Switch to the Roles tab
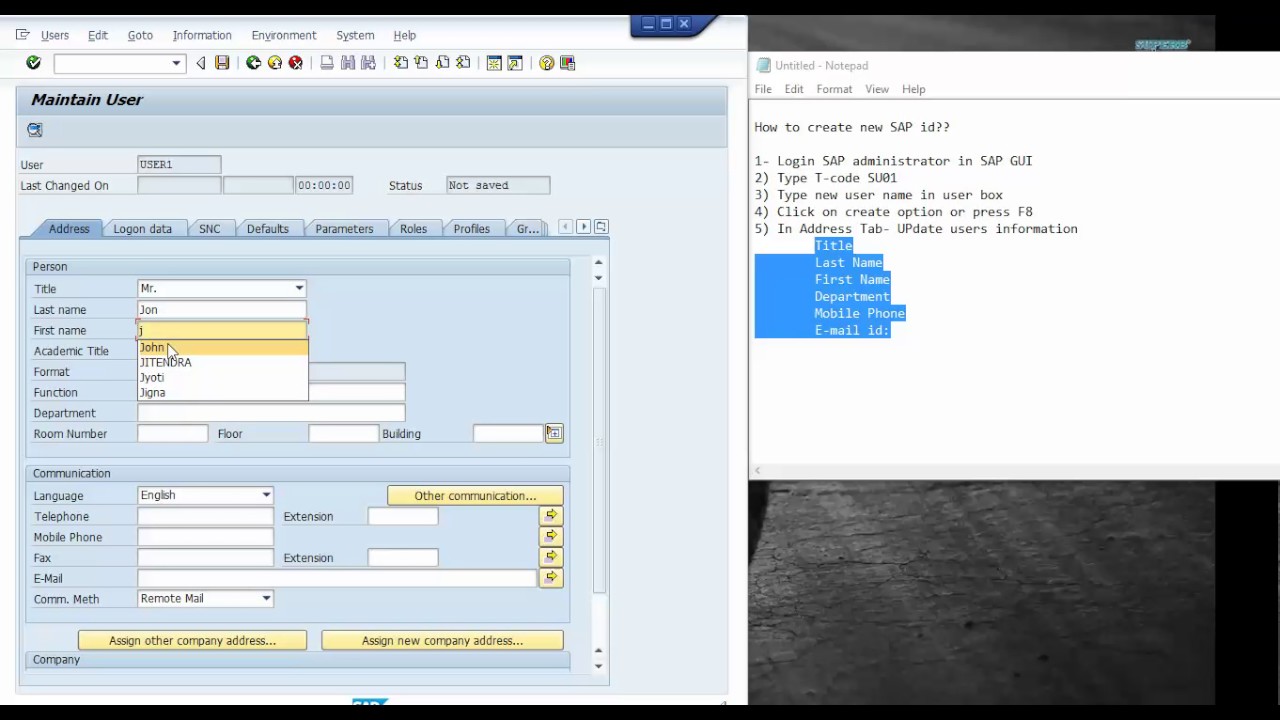Image resolution: width=1280 pixels, height=720 pixels. click(x=413, y=229)
